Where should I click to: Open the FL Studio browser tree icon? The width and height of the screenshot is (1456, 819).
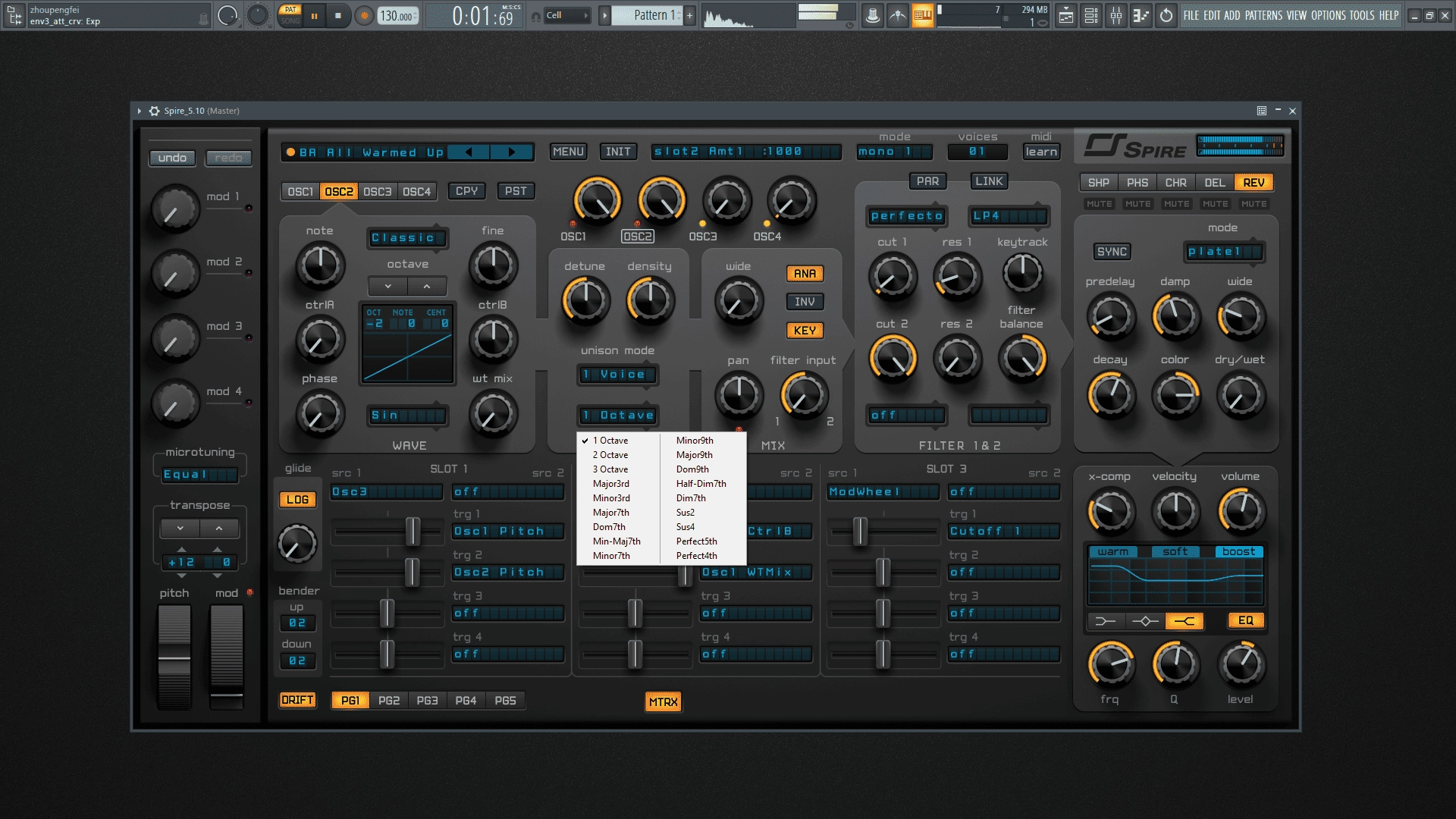coord(14,15)
